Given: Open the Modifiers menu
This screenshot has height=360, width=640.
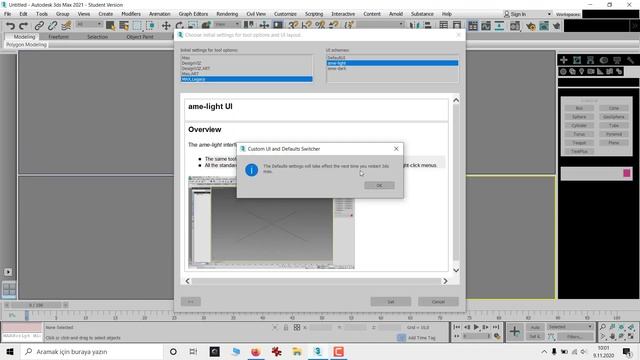Looking at the screenshot, I should 131,14.
